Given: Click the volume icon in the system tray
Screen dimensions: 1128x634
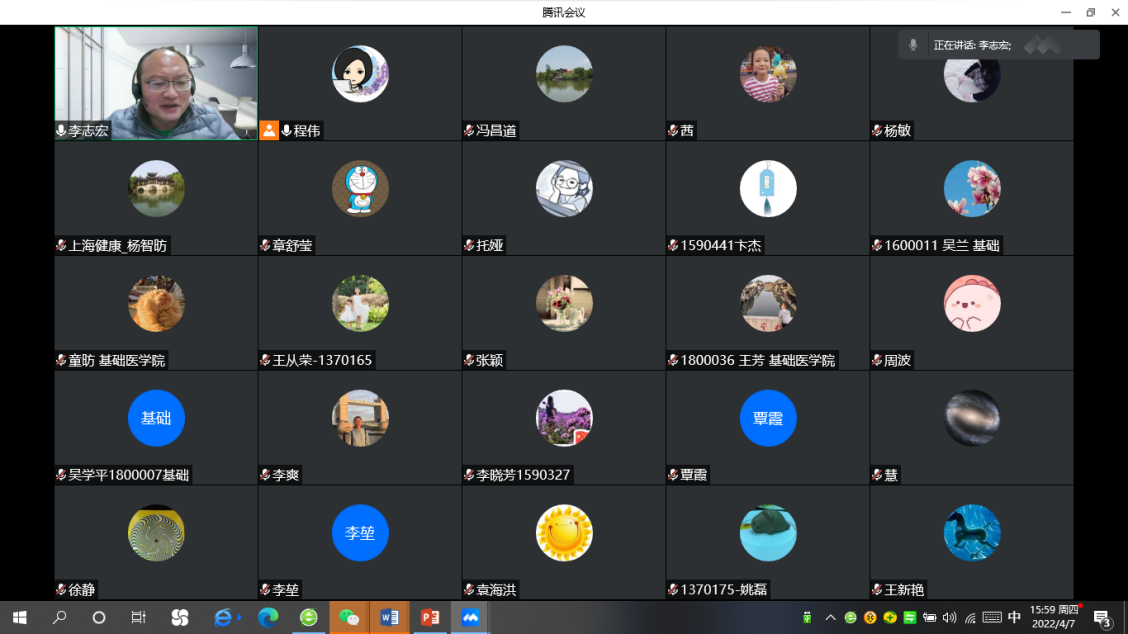Looking at the screenshot, I should pos(949,617).
